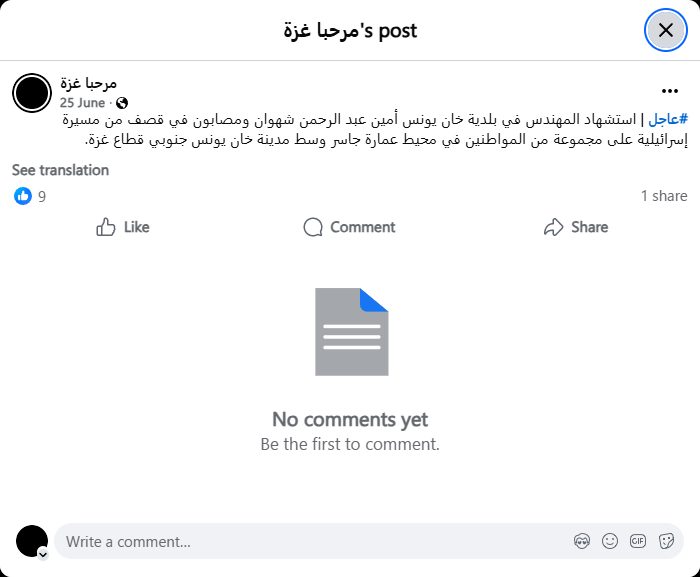View who made the 1 share
This screenshot has height=577, width=700.
click(x=663, y=196)
